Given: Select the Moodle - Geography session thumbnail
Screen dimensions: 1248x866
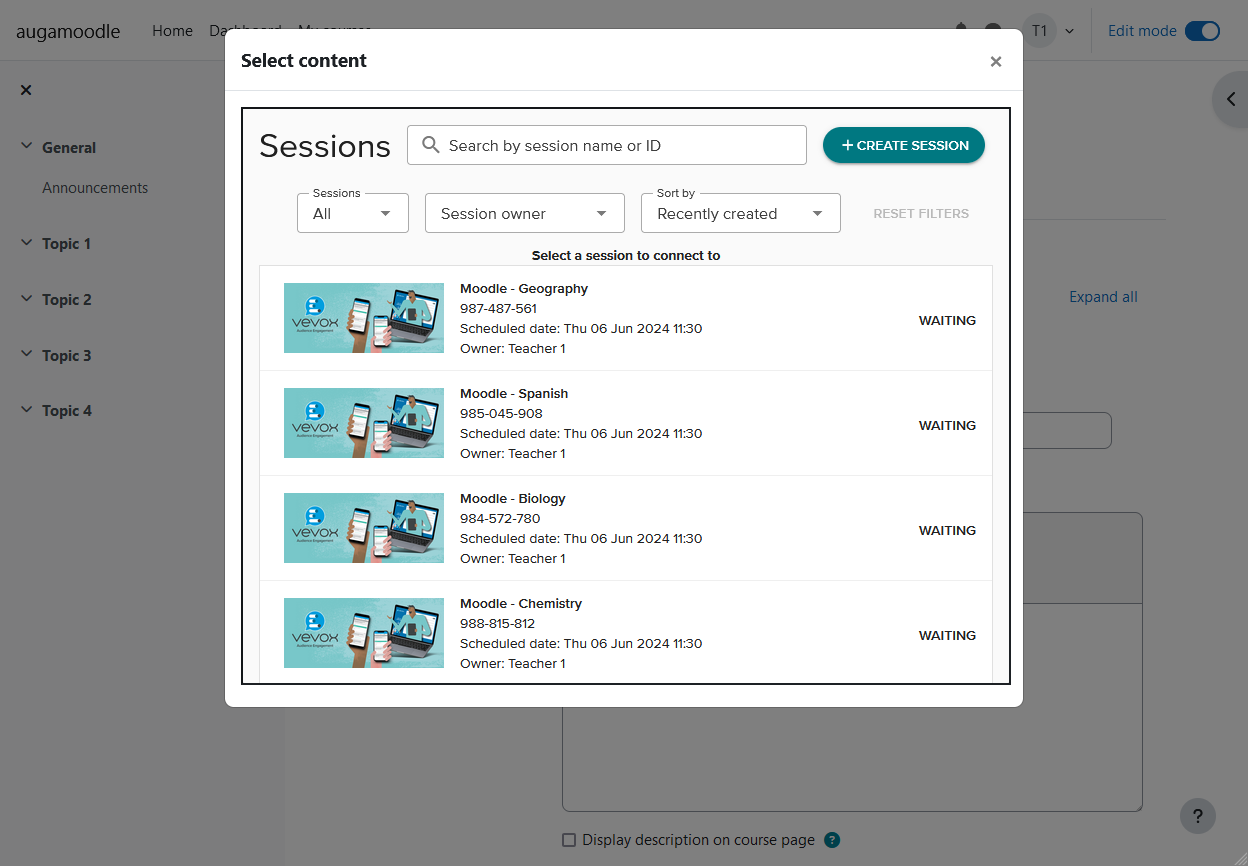Looking at the screenshot, I should tap(363, 318).
